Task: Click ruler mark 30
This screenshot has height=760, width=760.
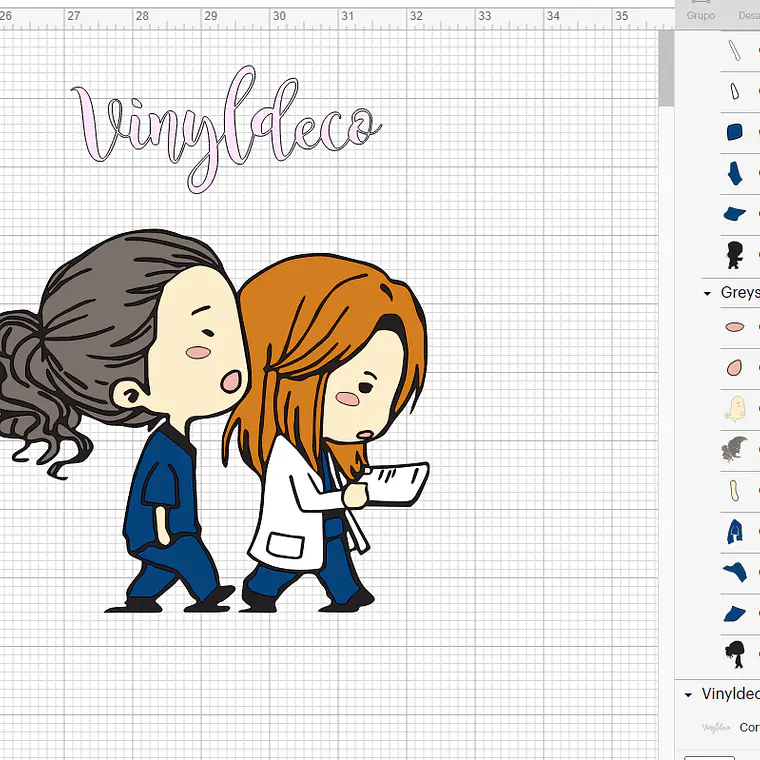Action: [279, 16]
